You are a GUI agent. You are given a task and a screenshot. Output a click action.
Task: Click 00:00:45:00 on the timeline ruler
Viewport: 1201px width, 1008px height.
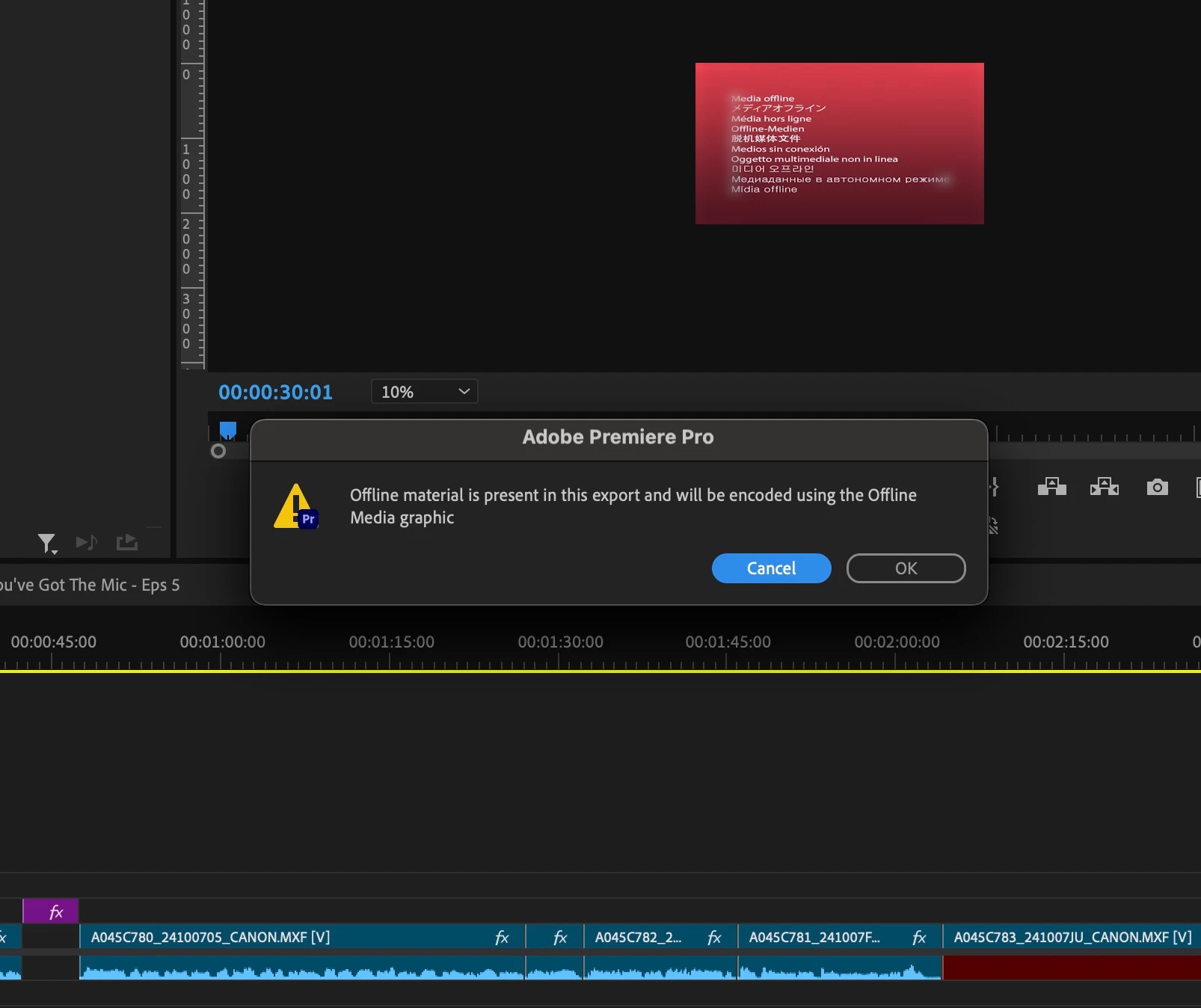click(x=53, y=642)
